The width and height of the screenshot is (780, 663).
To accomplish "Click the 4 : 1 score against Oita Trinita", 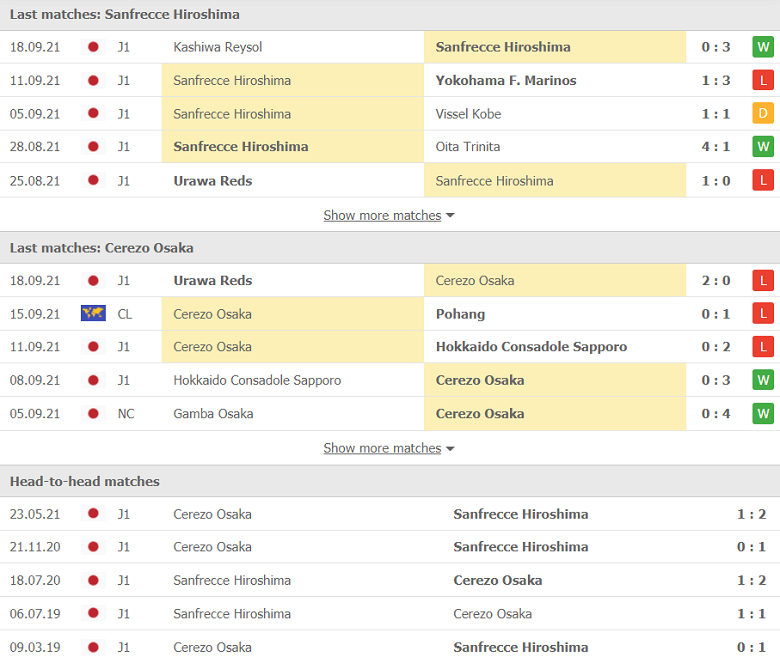I will tap(716, 147).
